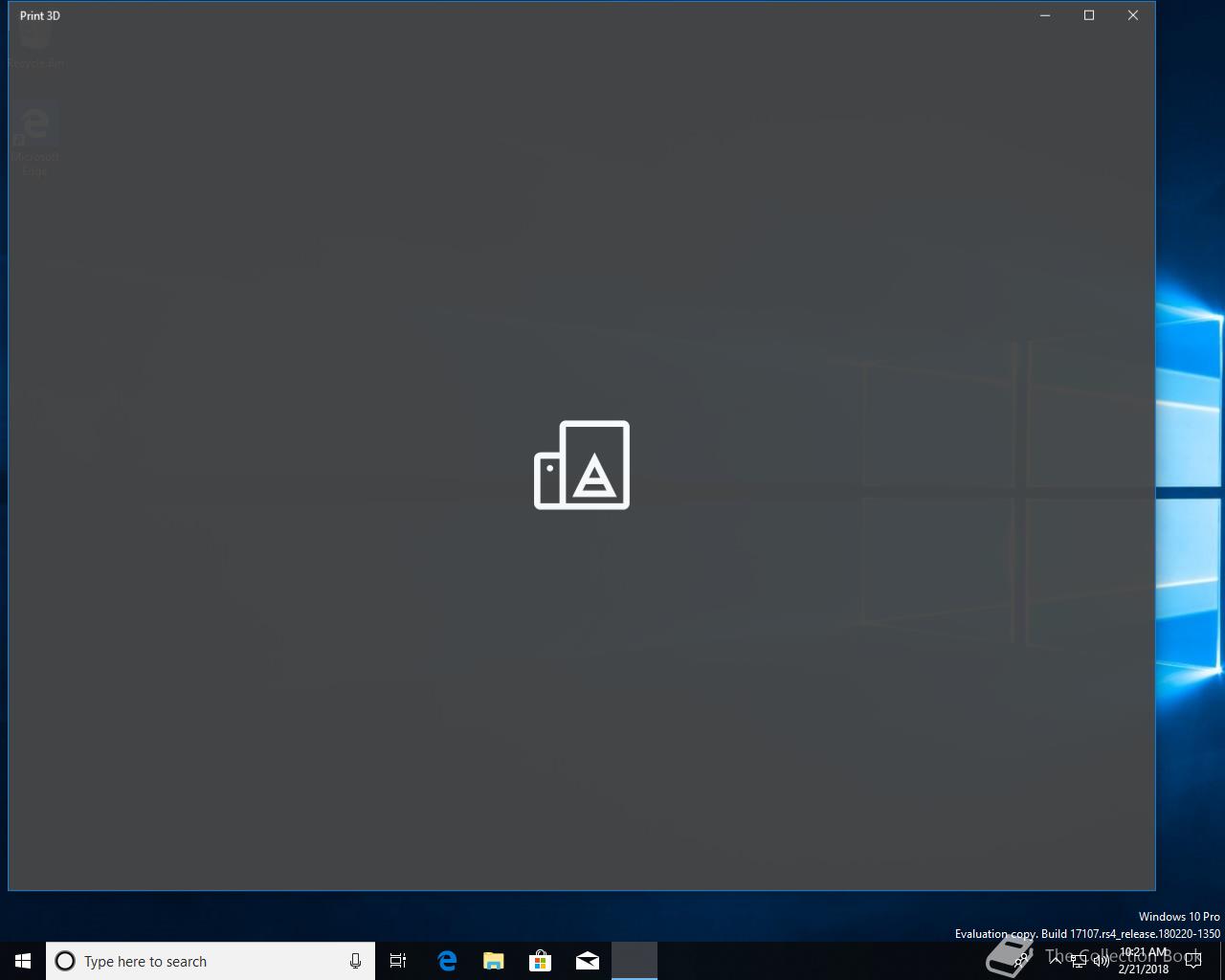Launch Microsoft Edge from the taskbar
The height and width of the screenshot is (980, 1225).
pyautogui.click(x=447, y=961)
